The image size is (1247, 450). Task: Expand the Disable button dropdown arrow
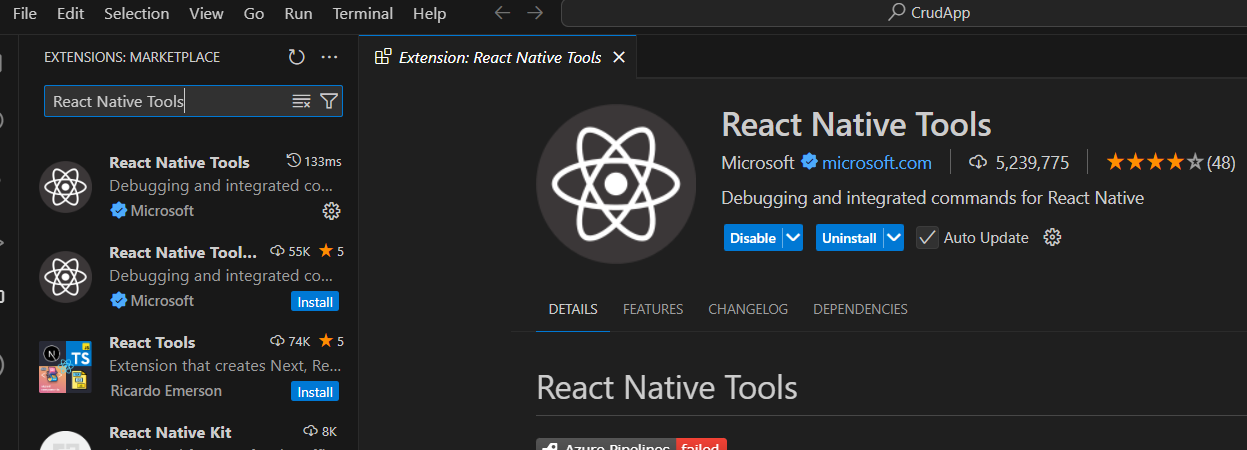792,238
